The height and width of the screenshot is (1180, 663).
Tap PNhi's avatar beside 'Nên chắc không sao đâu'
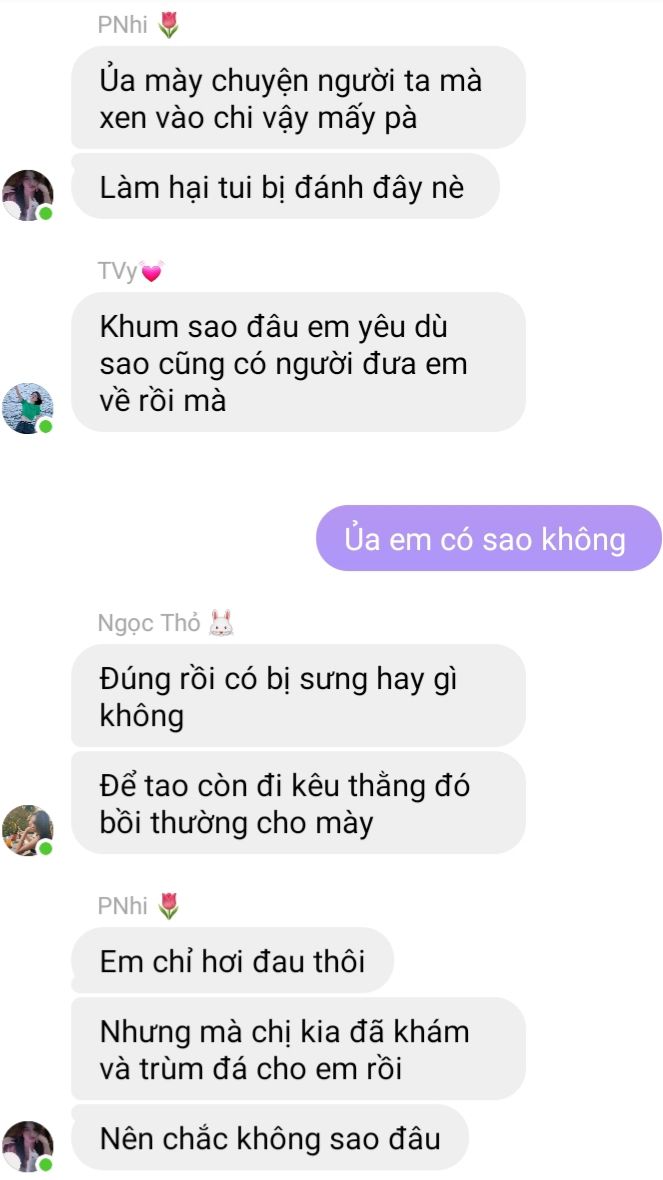tap(28, 1146)
